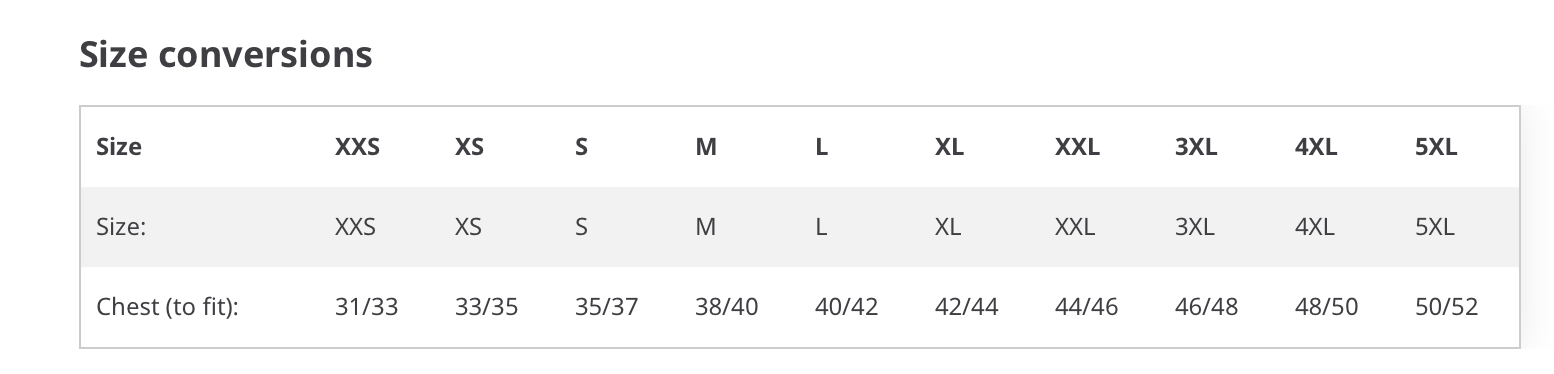The image size is (1554, 374).
Task: Select the 3XL column header
Action: 1196,147
